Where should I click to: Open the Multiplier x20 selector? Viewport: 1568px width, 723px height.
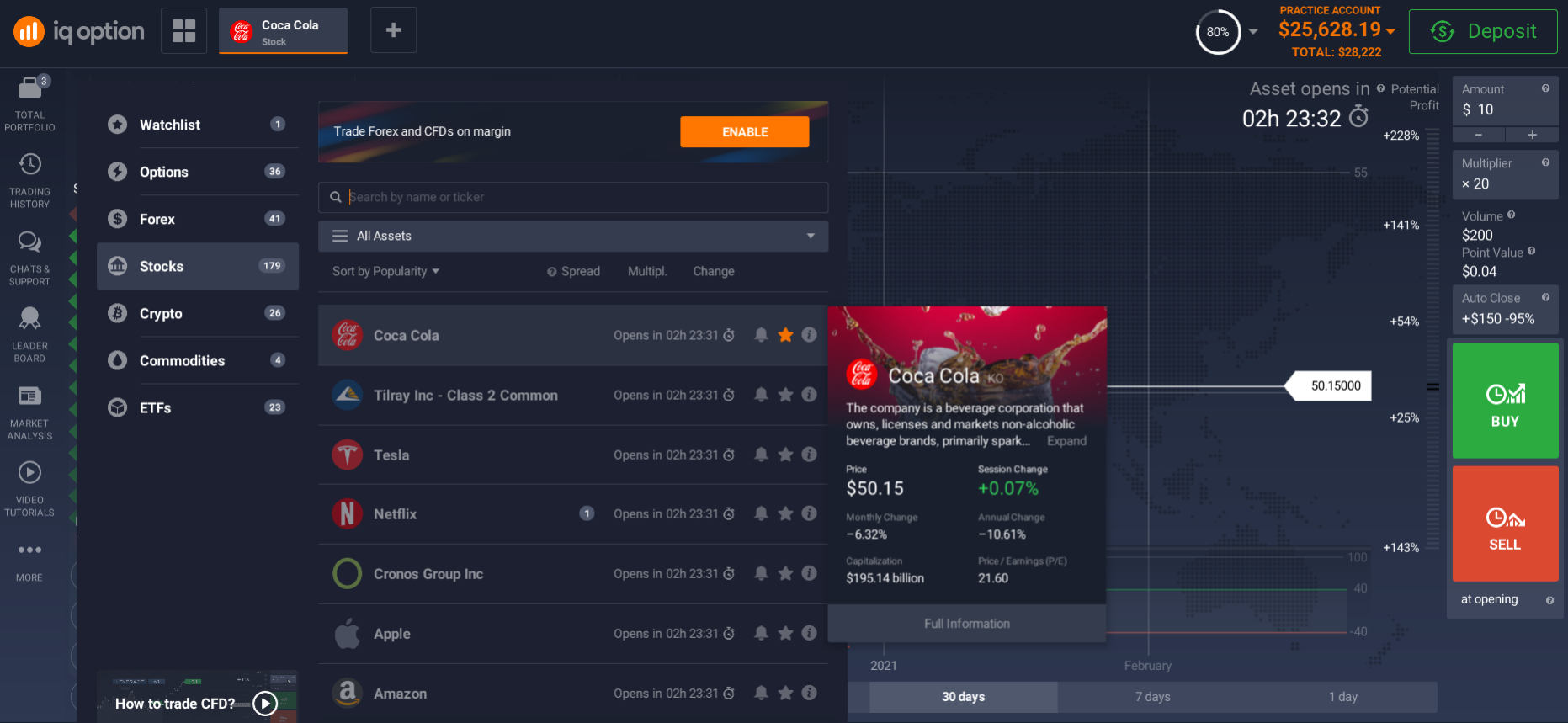(1505, 174)
